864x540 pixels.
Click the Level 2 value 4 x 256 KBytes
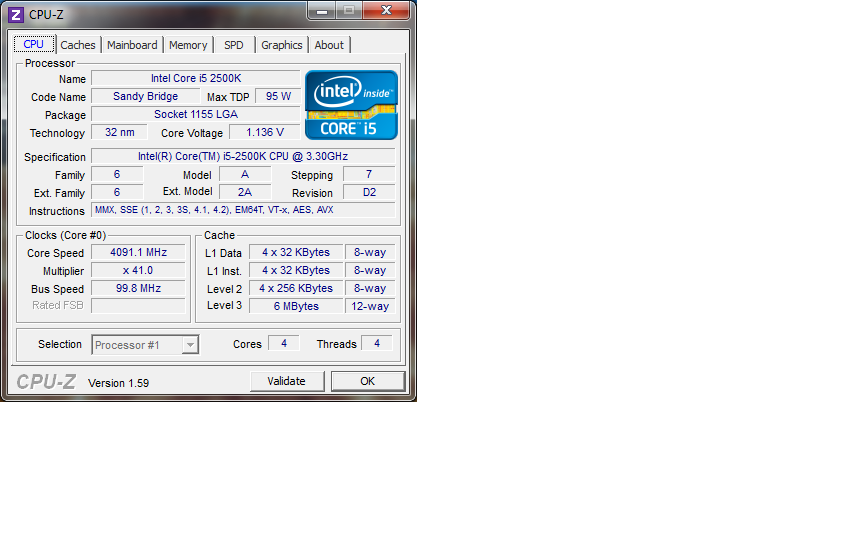click(296, 288)
